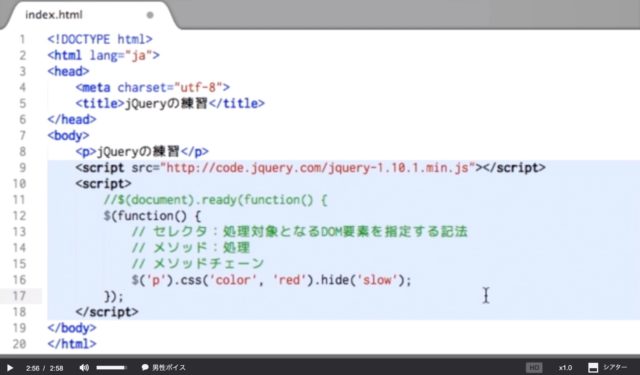Adjust the volume slider

(x=111, y=368)
